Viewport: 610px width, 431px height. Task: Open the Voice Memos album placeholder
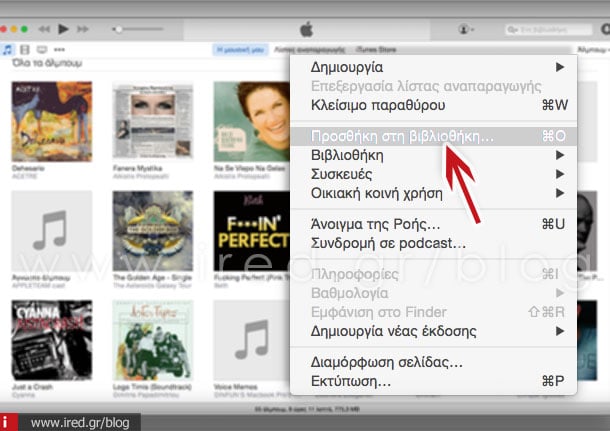click(x=252, y=340)
